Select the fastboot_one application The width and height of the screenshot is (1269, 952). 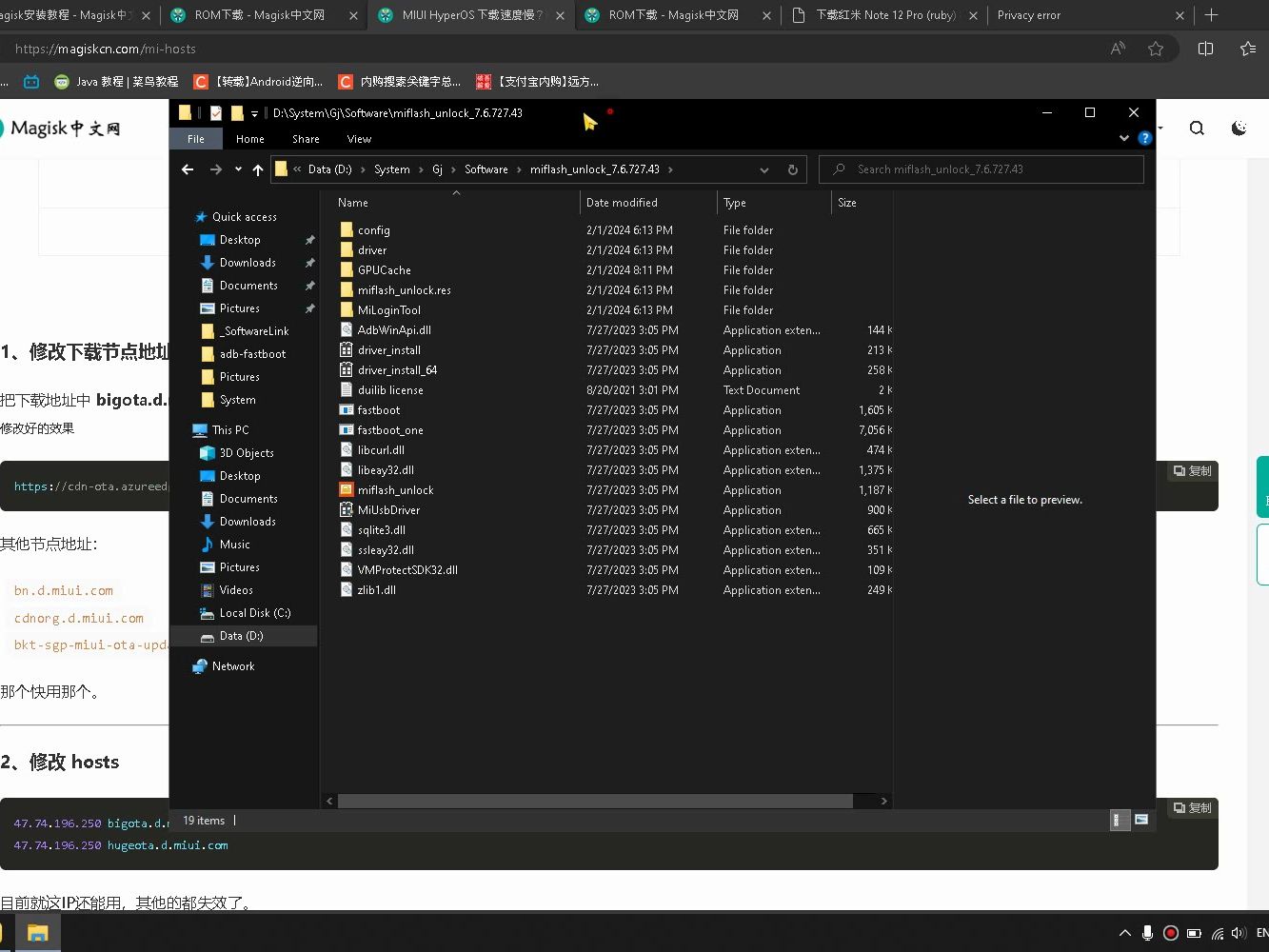pos(390,430)
